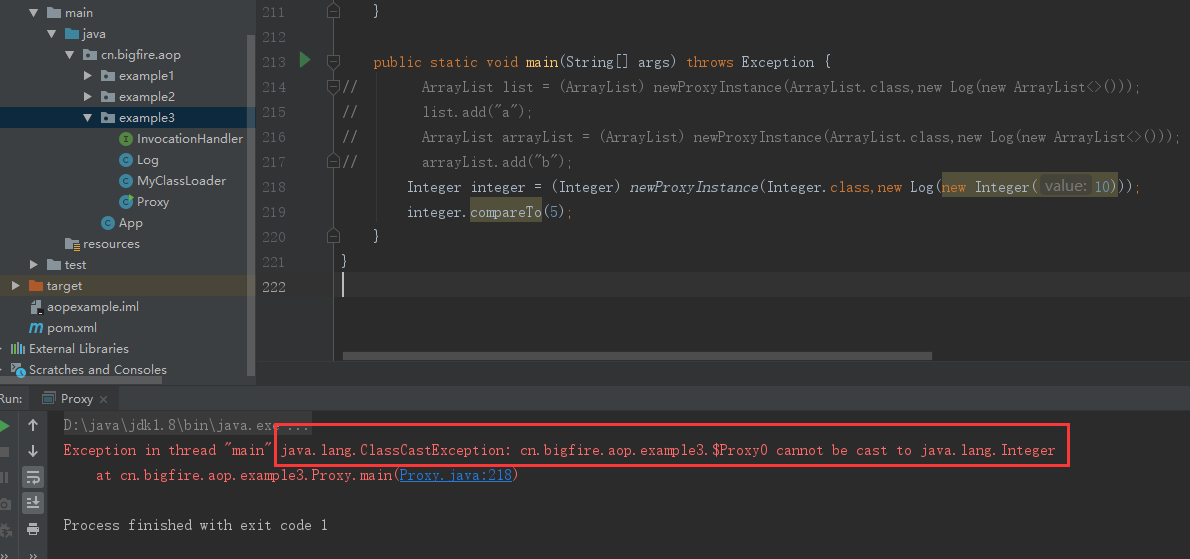Select aopexample.iml in project tree
The height and width of the screenshot is (559, 1190).
click(93, 307)
